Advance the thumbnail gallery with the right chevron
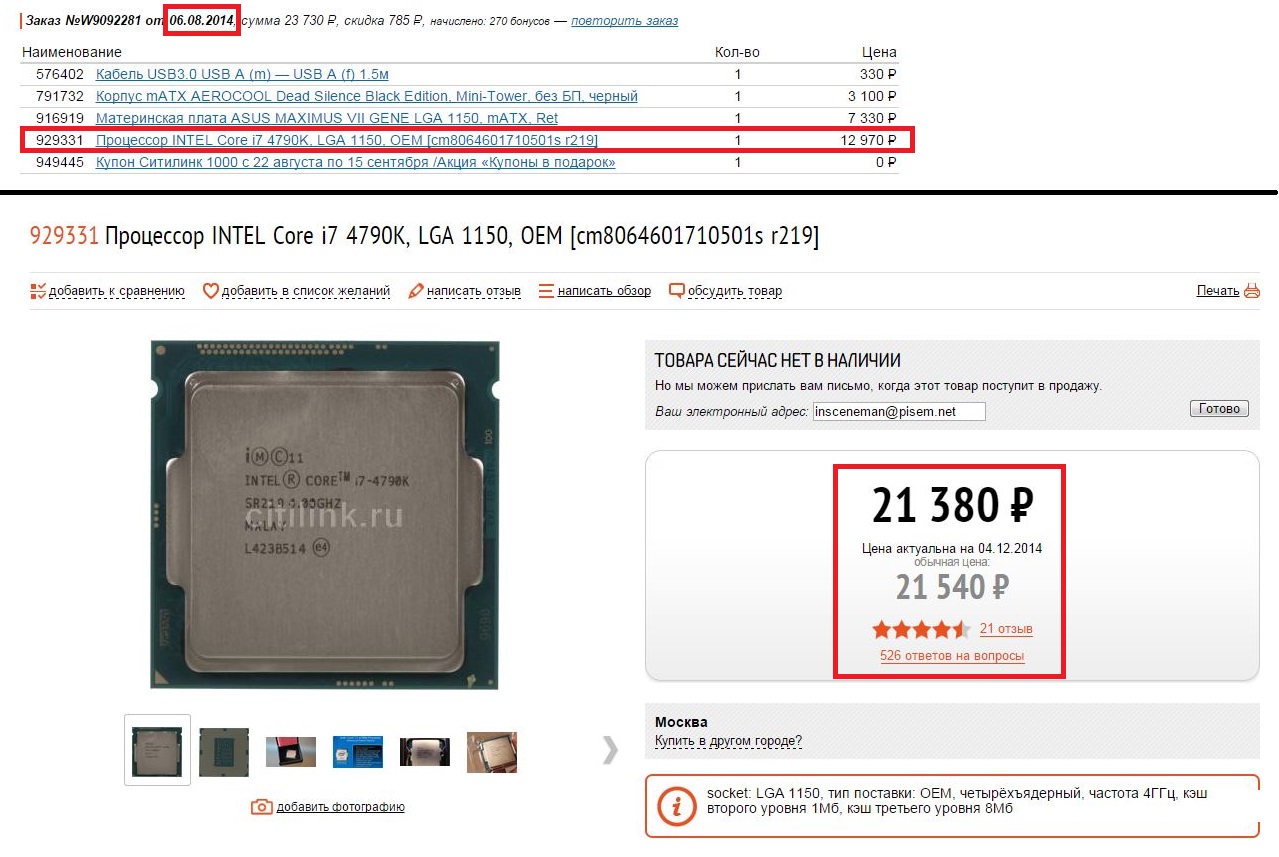Viewport: 1279px width, 857px height. pyautogui.click(x=611, y=750)
